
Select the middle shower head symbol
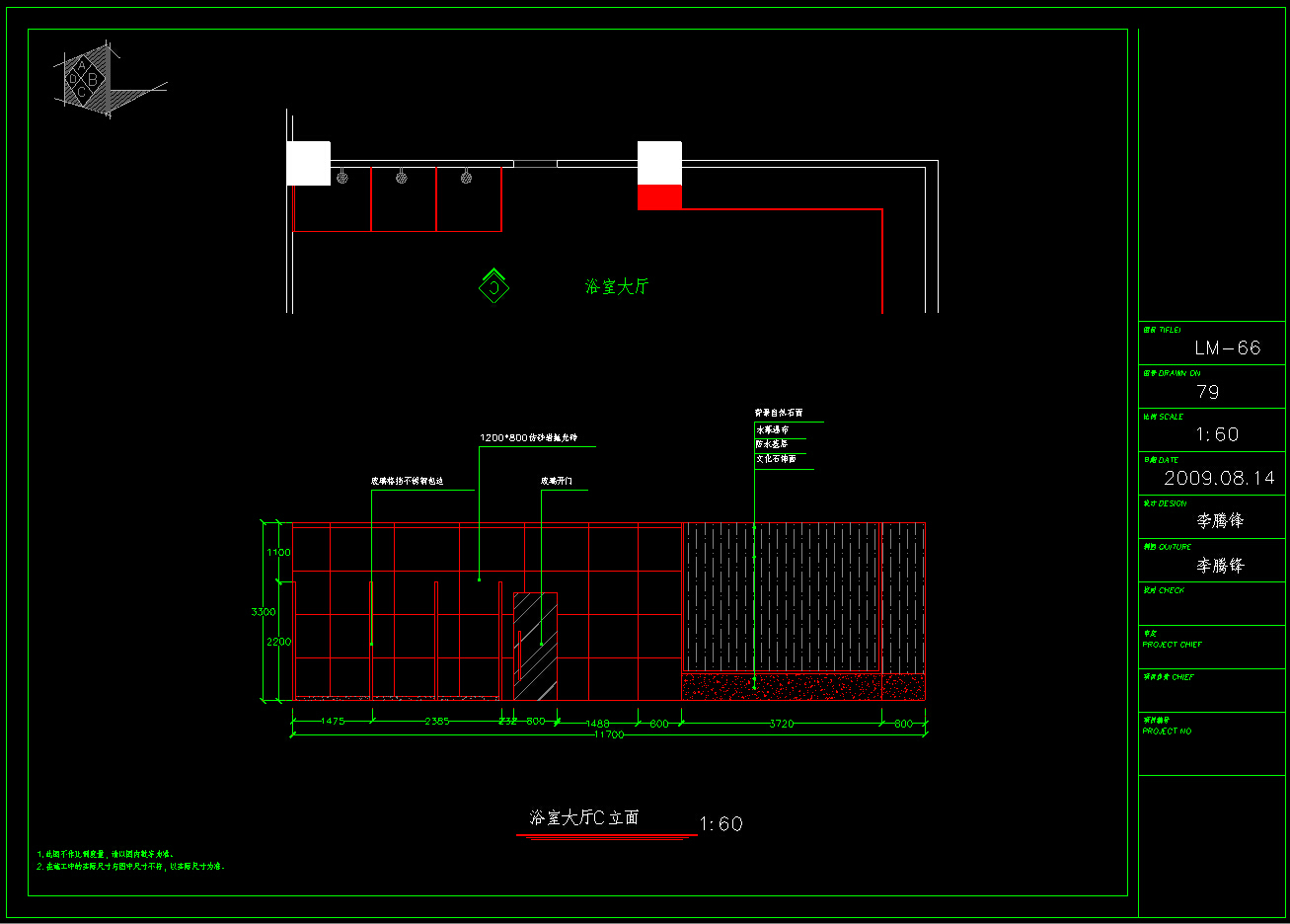click(x=402, y=178)
